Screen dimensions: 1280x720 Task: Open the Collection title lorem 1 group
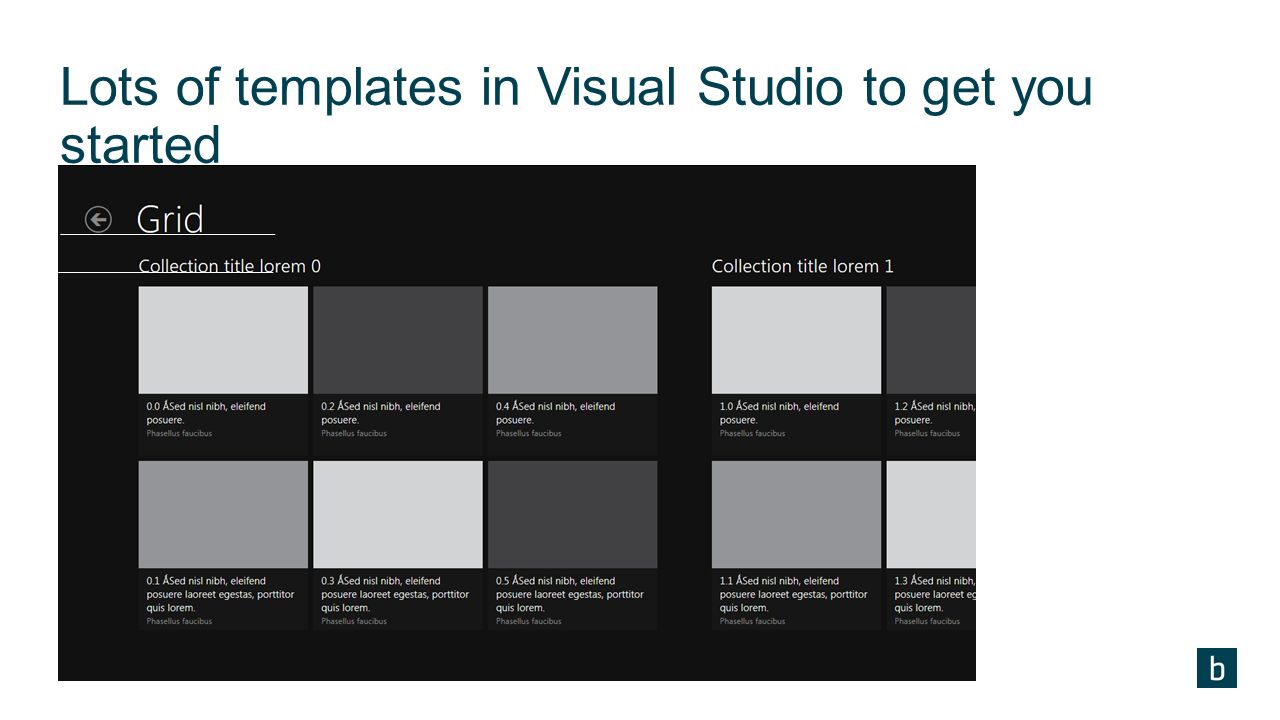[x=803, y=266]
